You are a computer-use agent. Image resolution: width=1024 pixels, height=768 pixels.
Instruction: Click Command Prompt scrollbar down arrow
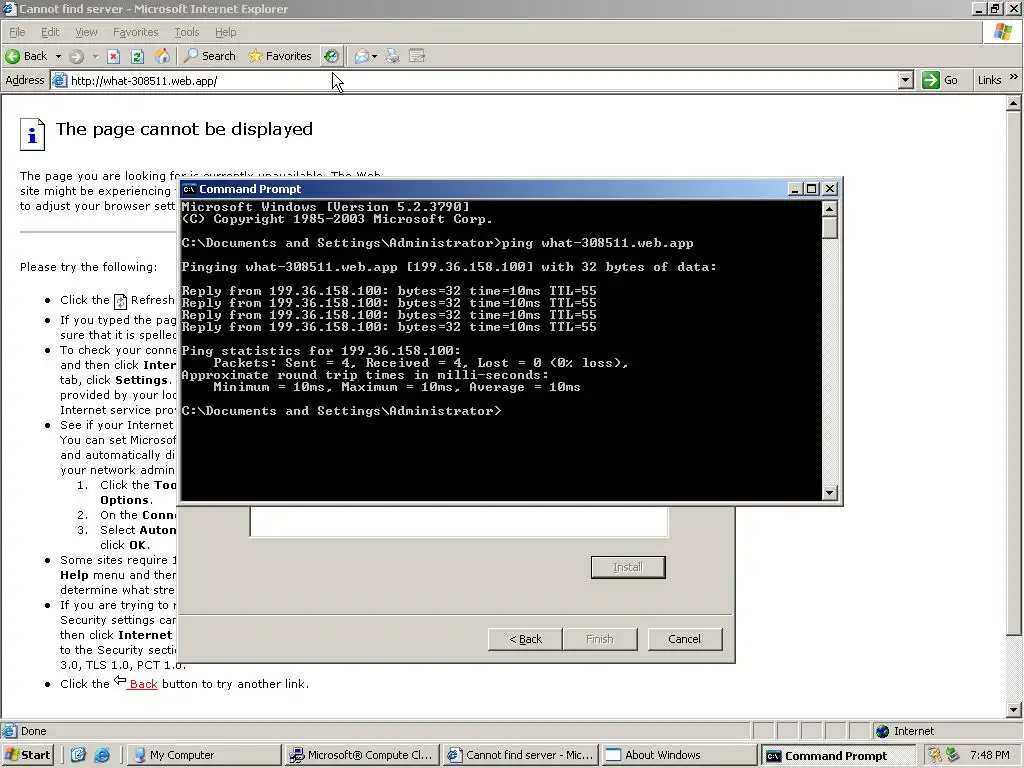click(829, 492)
